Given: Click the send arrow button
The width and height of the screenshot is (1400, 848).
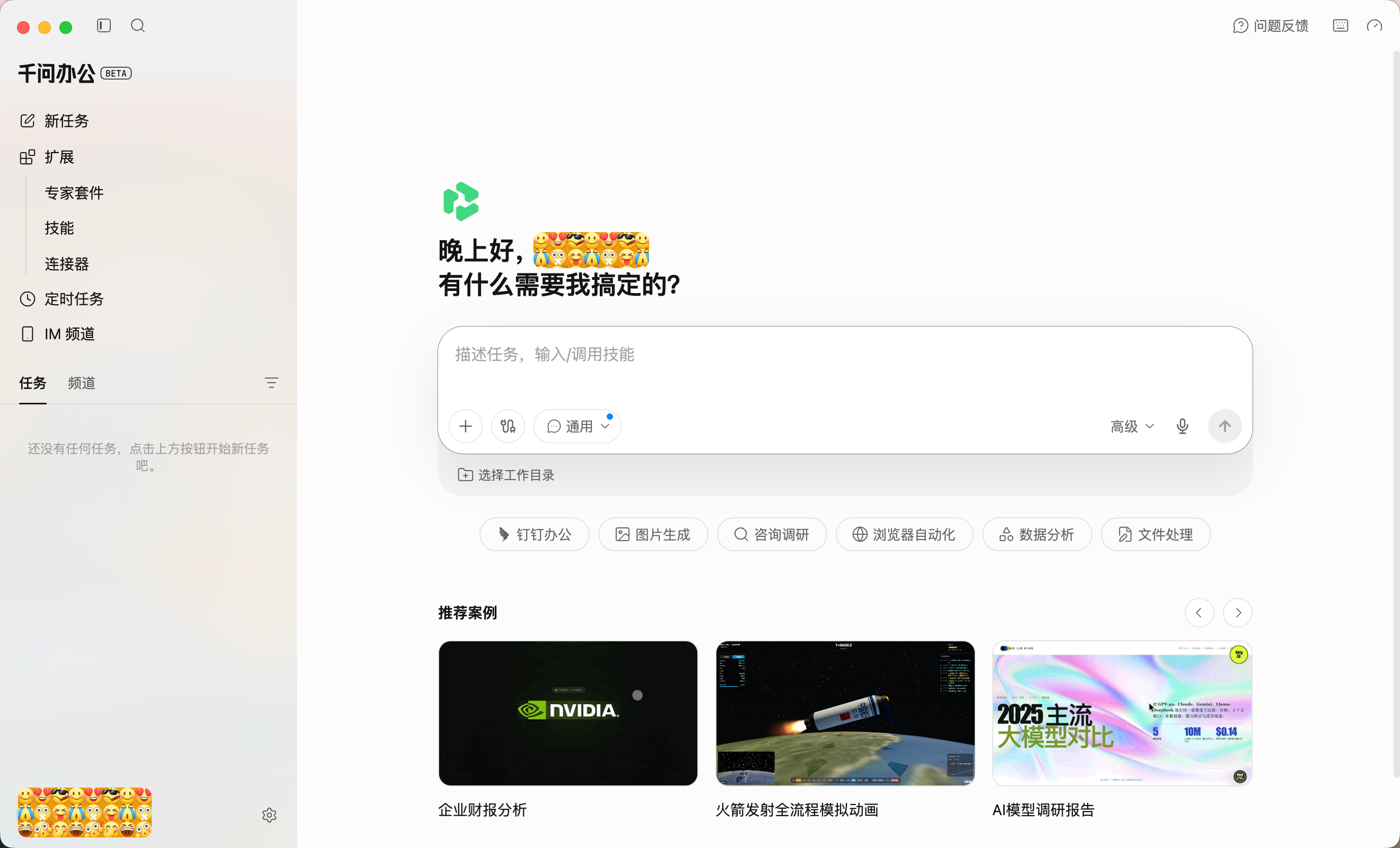Looking at the screenshot, I should (1225, 426).
